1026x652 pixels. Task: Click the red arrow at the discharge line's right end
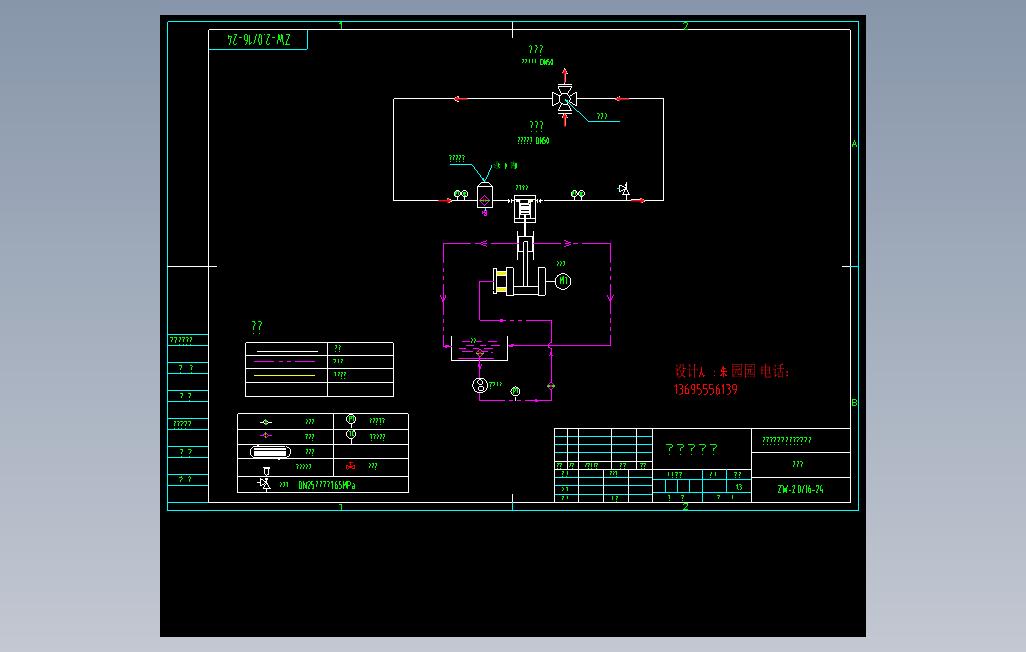639,200
